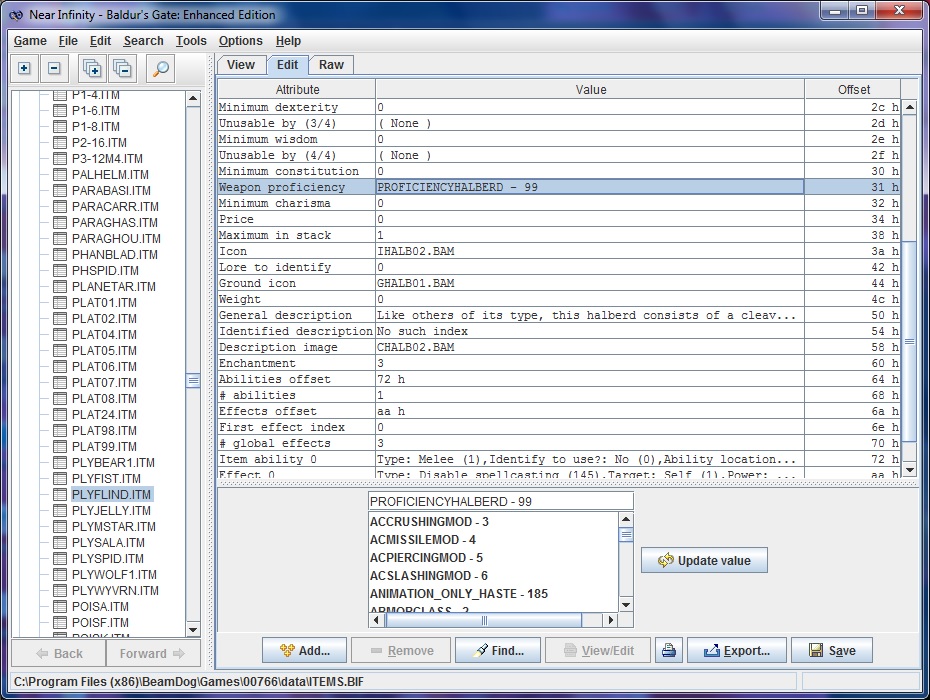Viewport: 930px width, 700px height.
Task: Click the Ground icon value GHALB01.BAM
Action: click(x=415, y=283)
